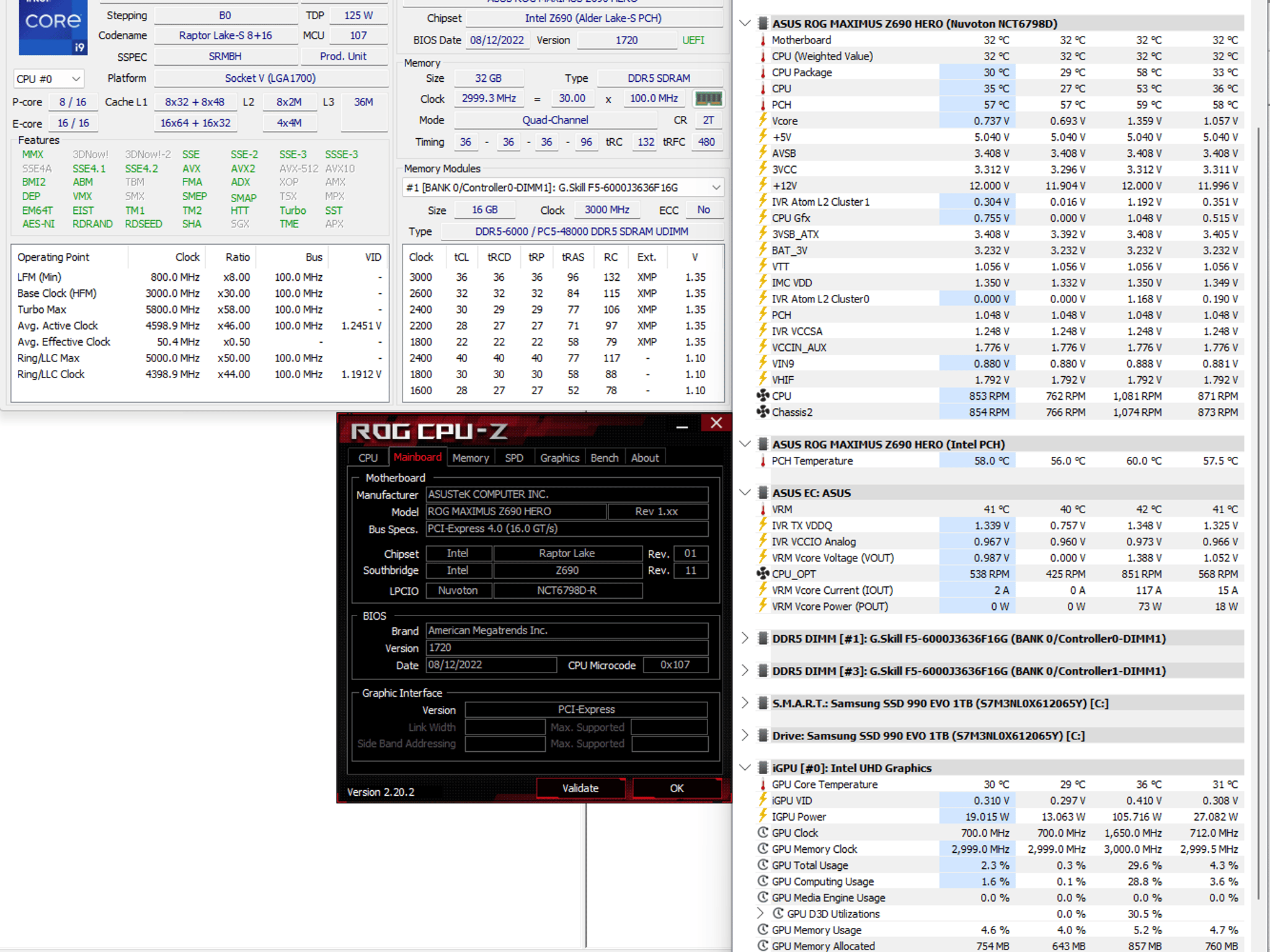Image resolution: width=1270 pixels, height=952 pixels.
Task: Select the Mainboard tab in ROG CPU-Z
Action: [417, 457]
